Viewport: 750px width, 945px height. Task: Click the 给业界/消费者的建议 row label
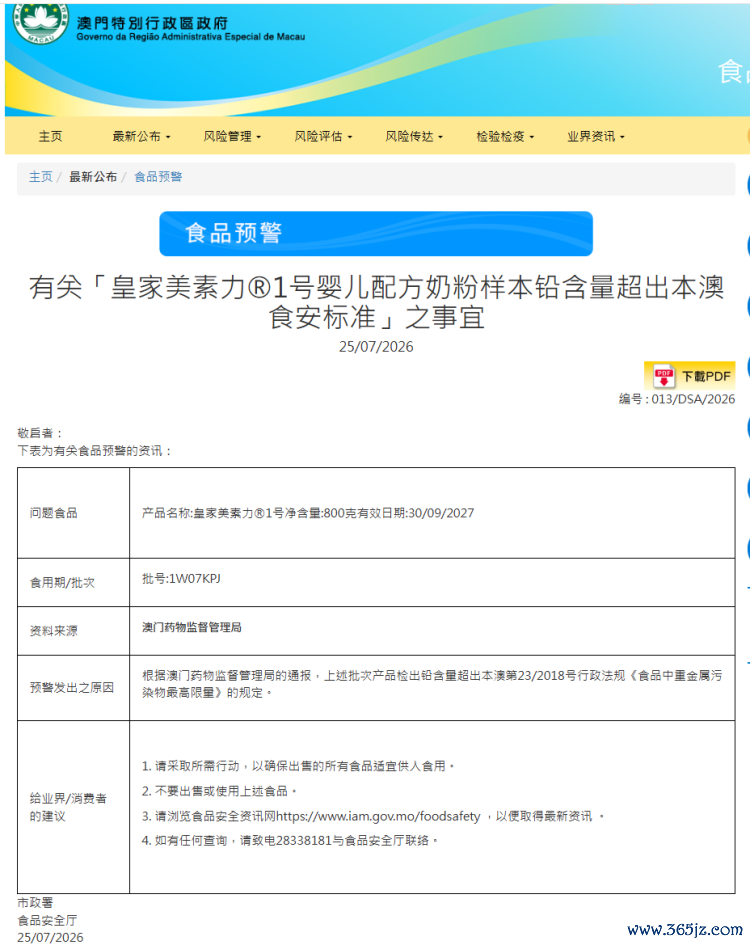68,807
